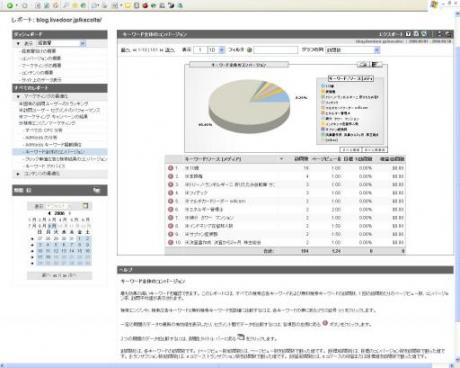Click the right button below the pie chart legend
This screenshot has height=368, width=460.
pyautogui.click(x=374, y=150)
